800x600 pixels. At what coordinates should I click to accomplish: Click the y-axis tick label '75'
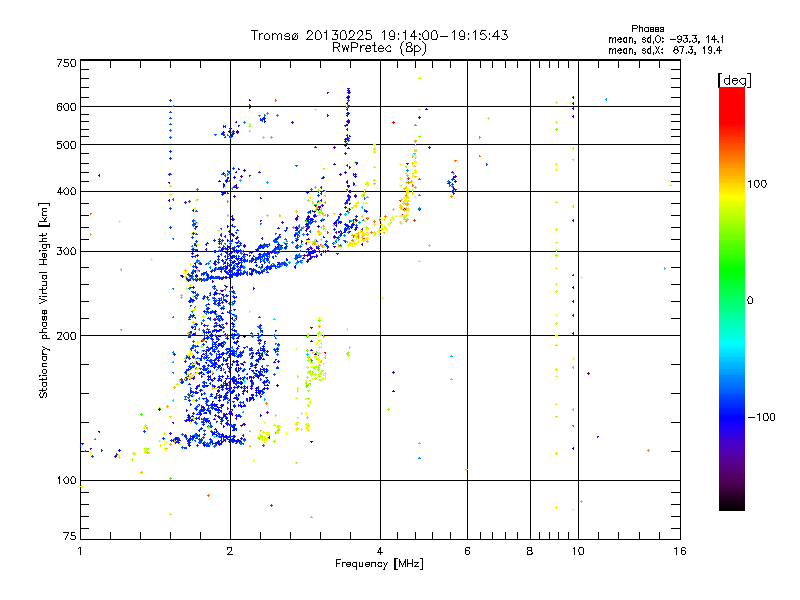pyautogui.click(x=70, y=536)
